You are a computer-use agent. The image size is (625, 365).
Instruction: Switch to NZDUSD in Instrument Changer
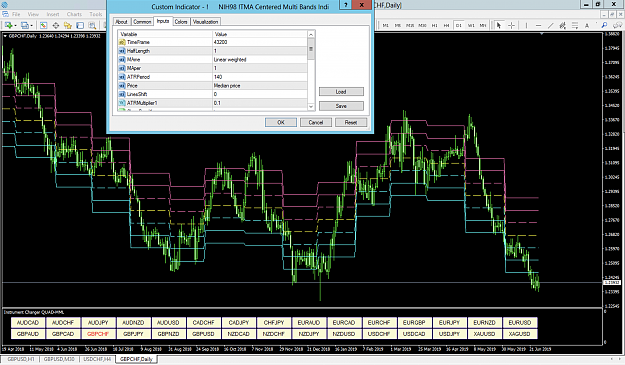point(344,334)
